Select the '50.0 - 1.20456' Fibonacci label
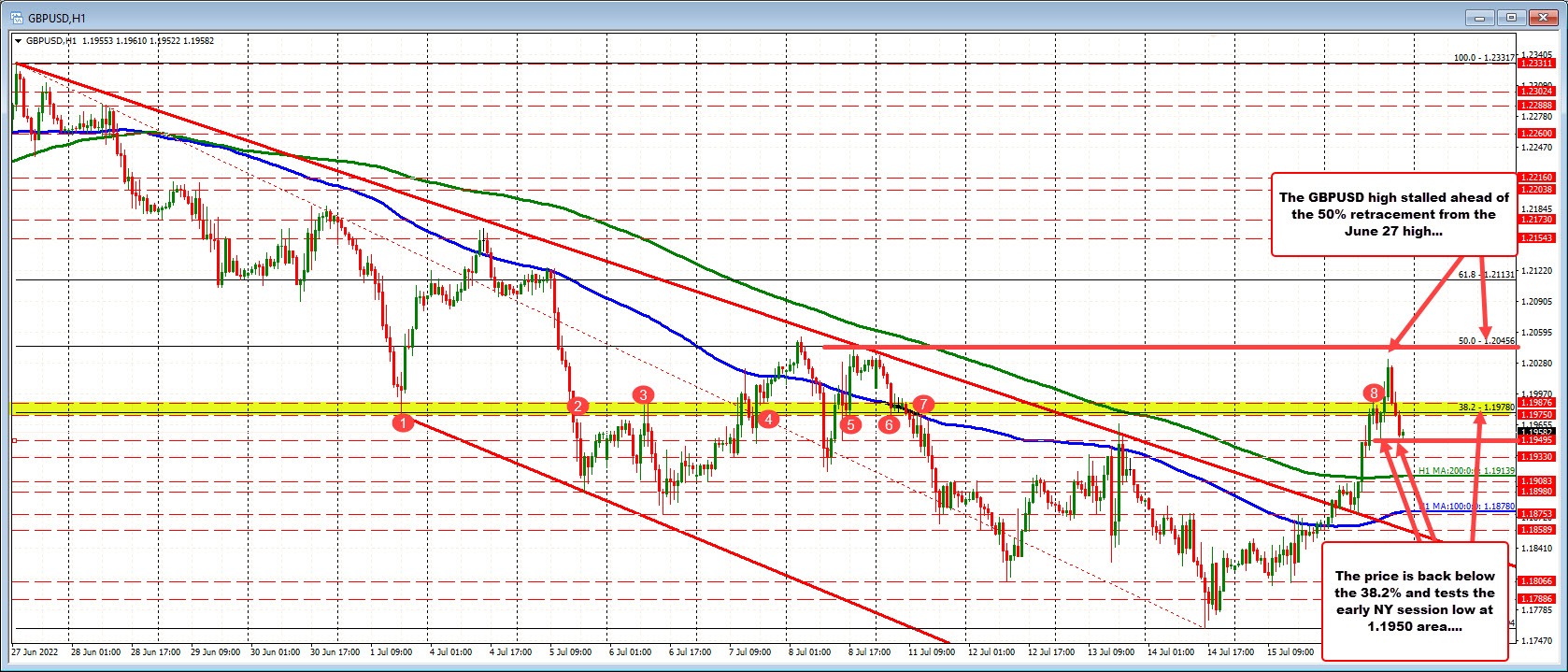Image resolution: width=1568 pixels, height=672 pixels. (x=1487, y=341)
